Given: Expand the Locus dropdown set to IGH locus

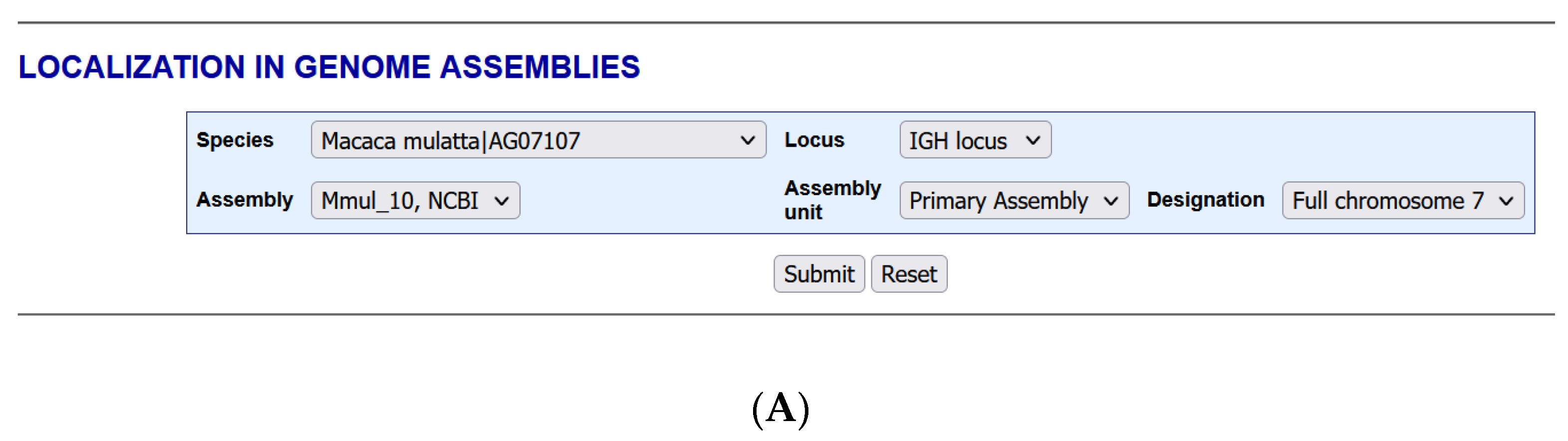Looking at the screenshot, I should click(974, 141).
